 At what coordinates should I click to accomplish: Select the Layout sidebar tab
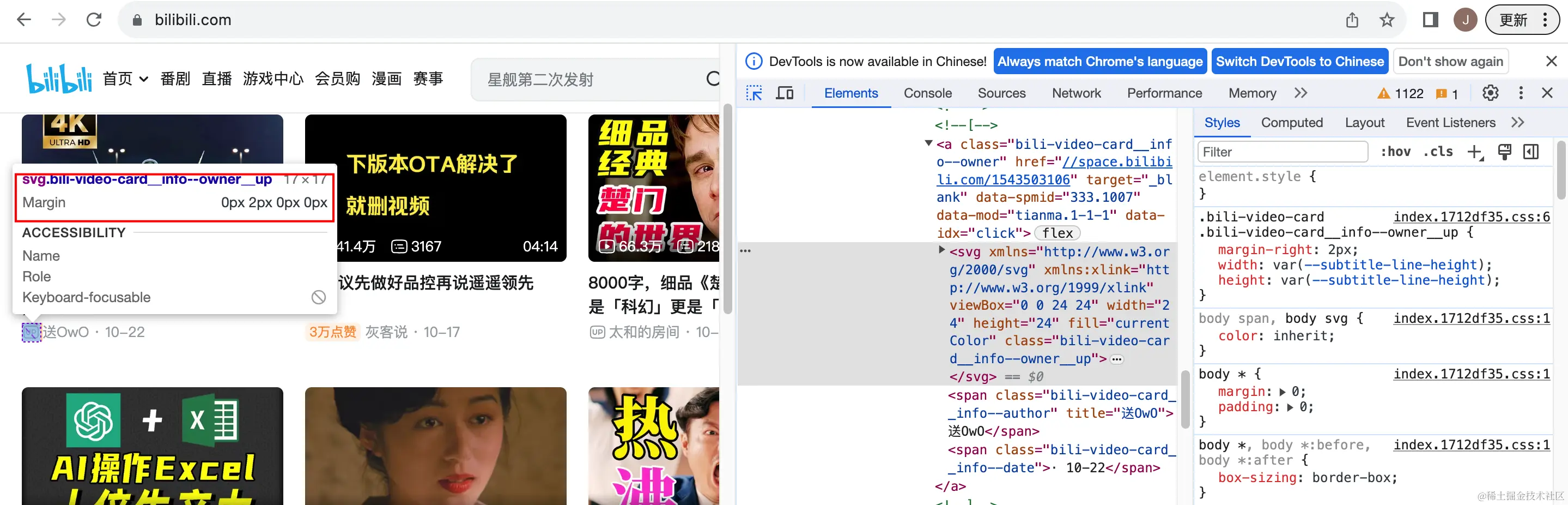coord(1365,123)
